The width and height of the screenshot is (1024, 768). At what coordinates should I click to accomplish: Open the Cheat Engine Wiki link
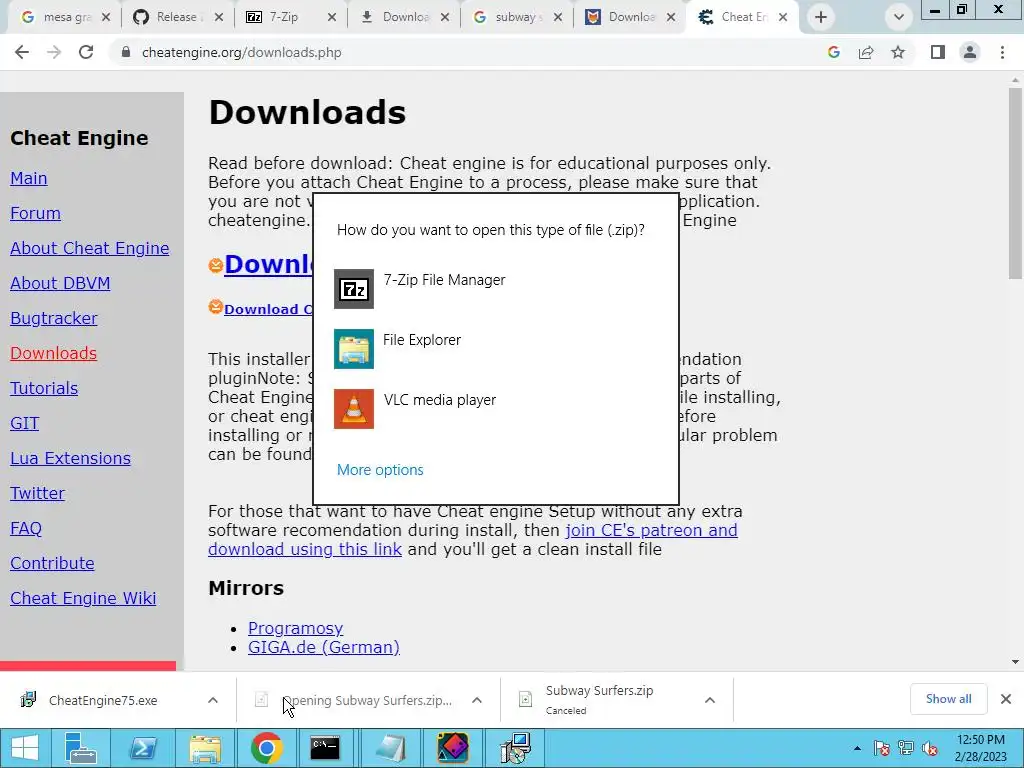click(83, 598)
